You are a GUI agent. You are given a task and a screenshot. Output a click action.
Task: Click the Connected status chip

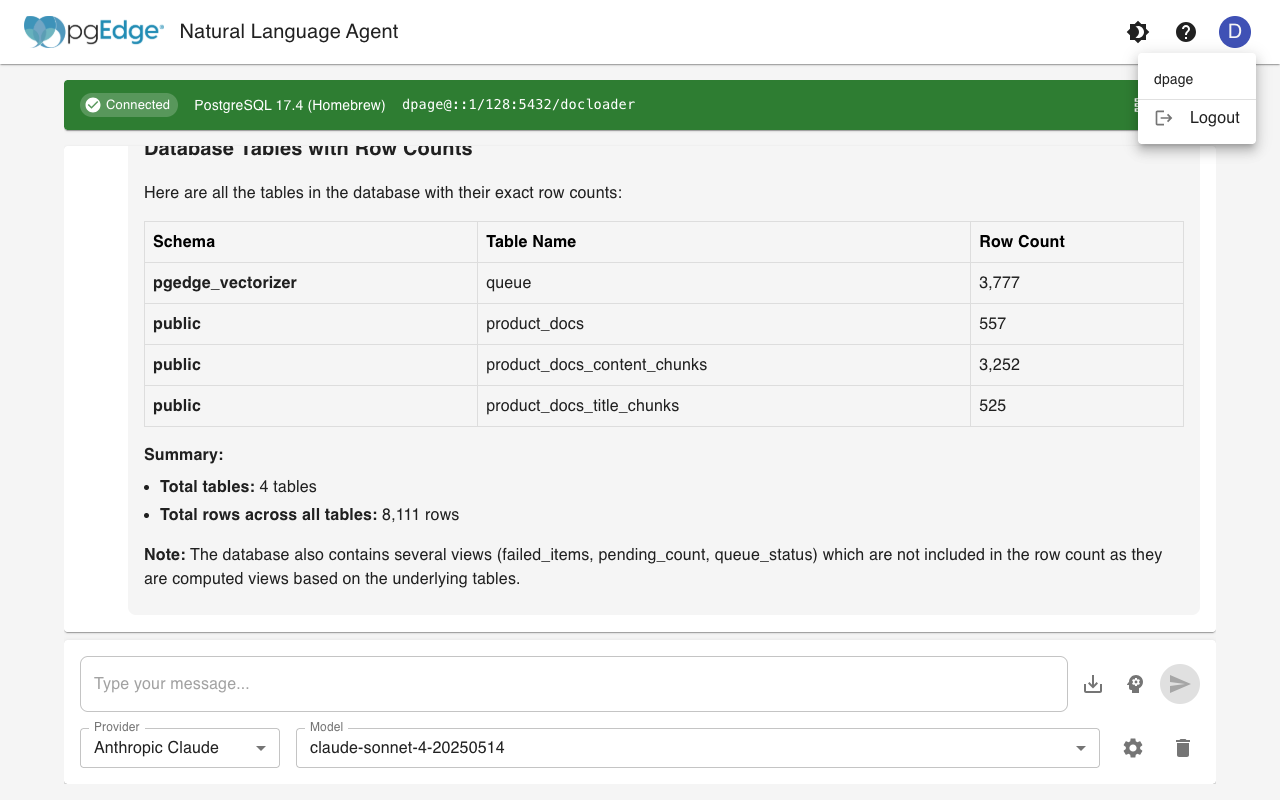click(128, 105)
